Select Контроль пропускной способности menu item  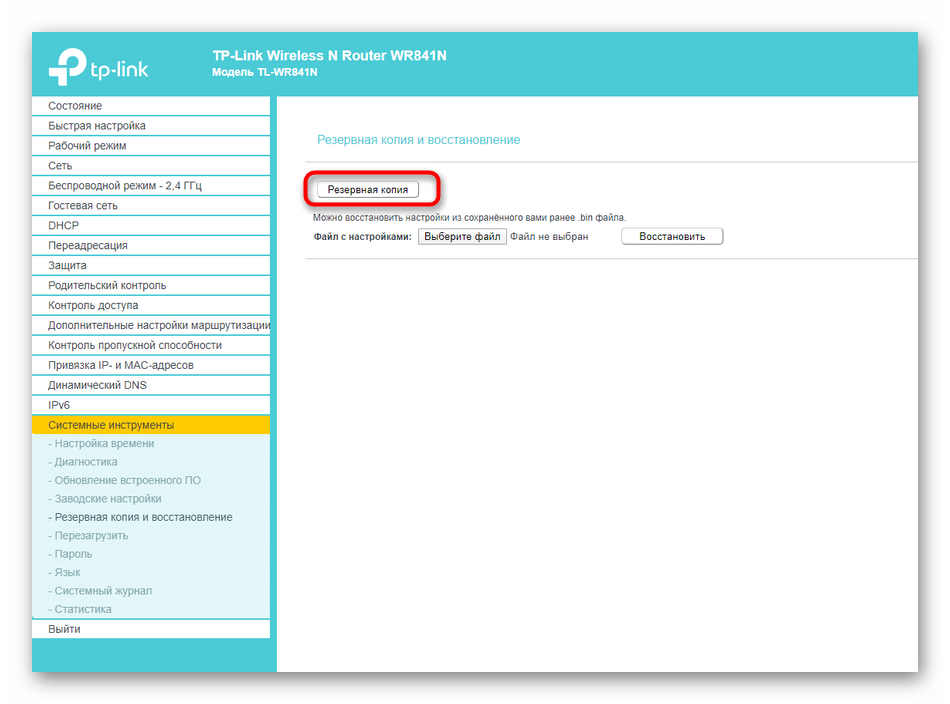(x=135, y=346)
